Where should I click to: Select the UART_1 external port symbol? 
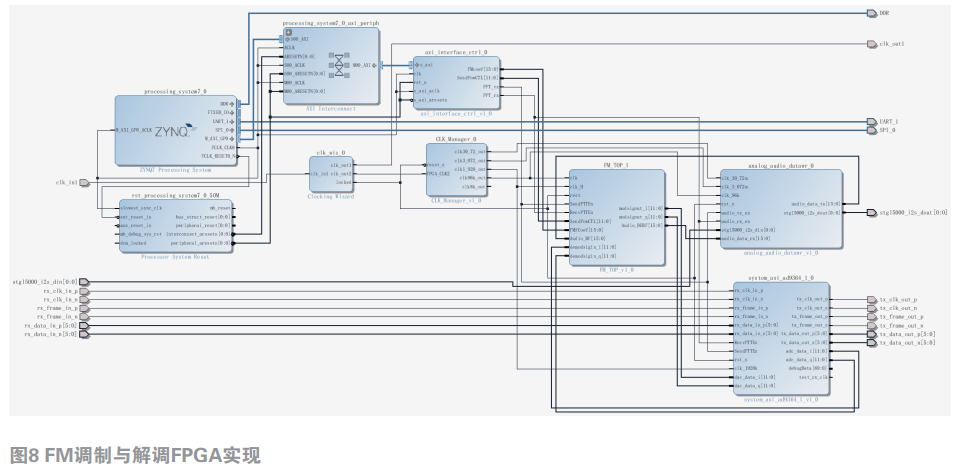tap(871, 121)
